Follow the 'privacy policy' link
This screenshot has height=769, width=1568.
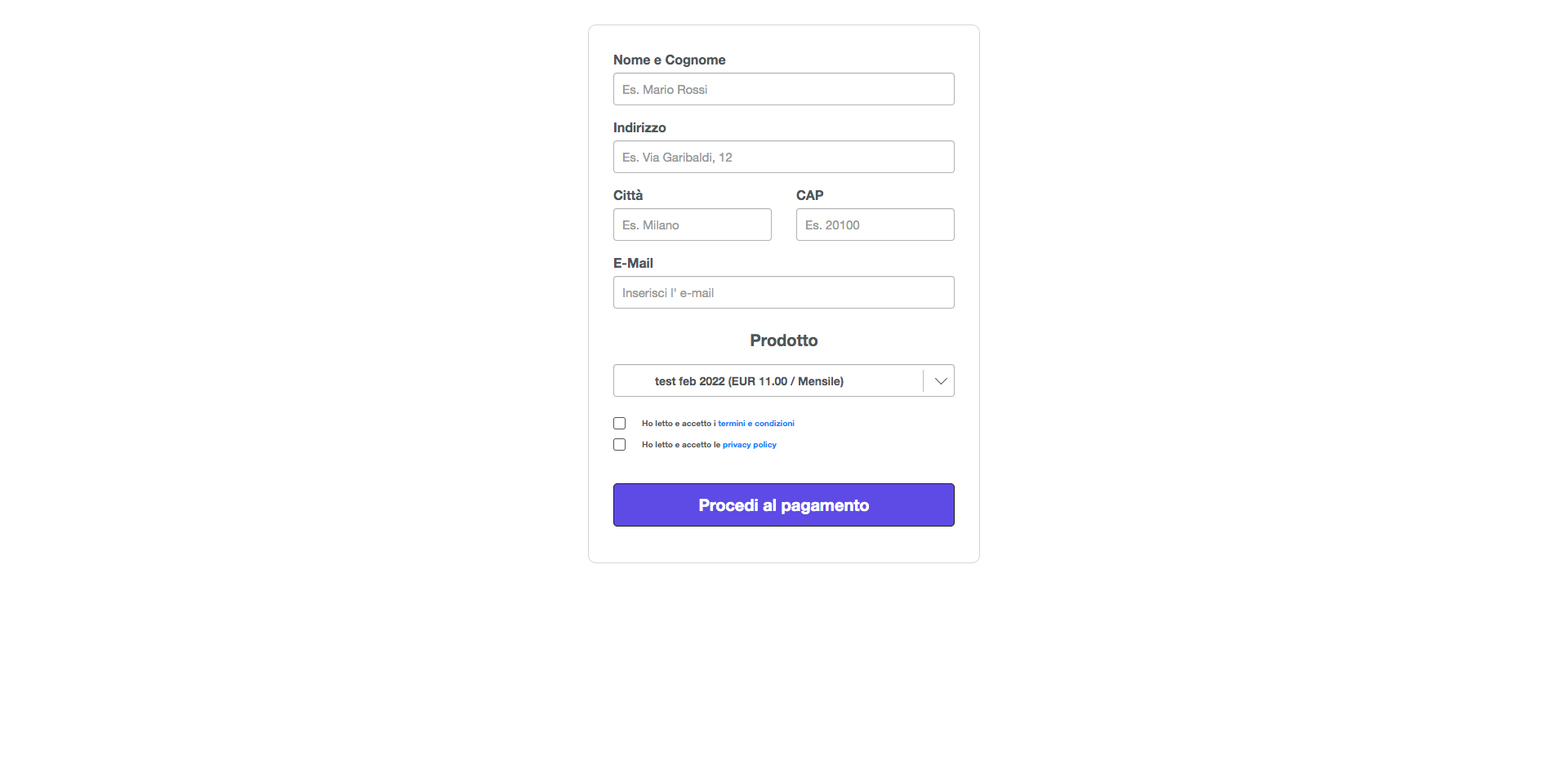(x=750, y=445)
